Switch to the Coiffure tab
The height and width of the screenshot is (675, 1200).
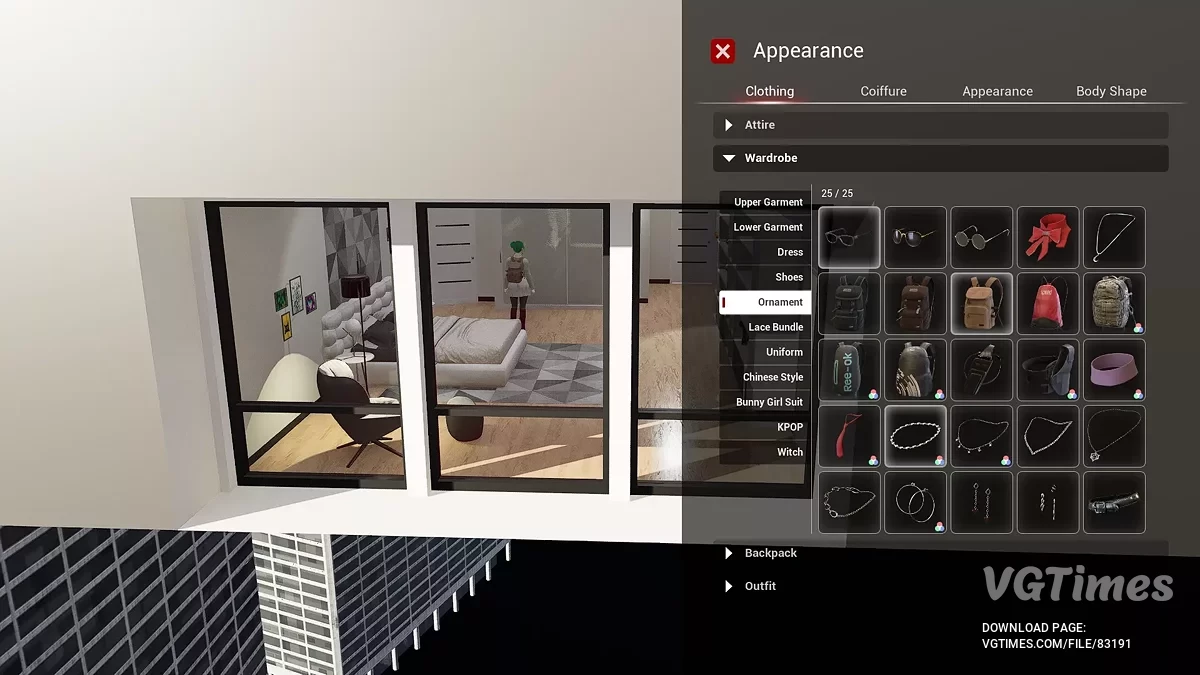(883, 91)
